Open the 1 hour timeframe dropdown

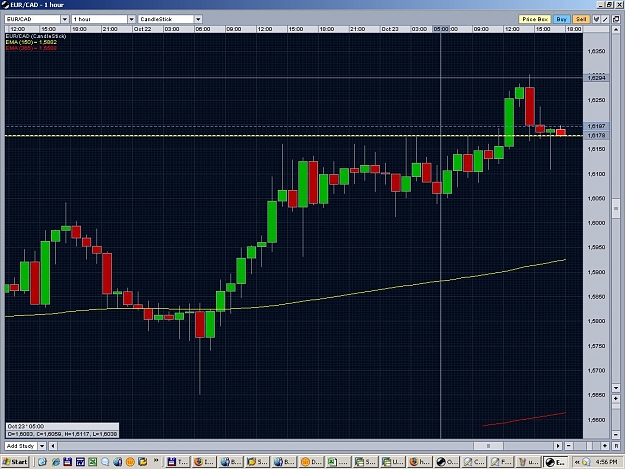point(131,19)
